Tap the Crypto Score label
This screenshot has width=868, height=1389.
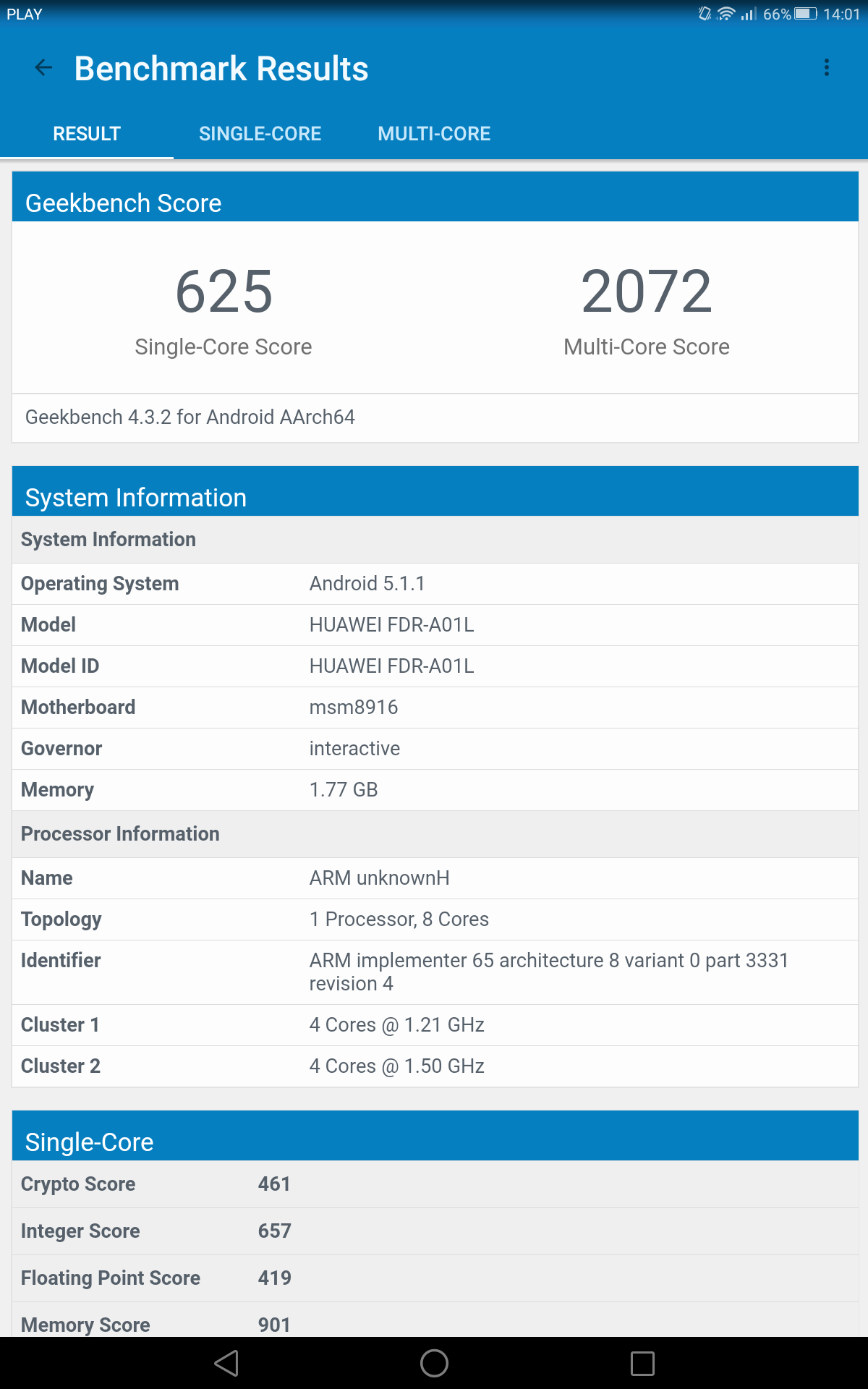[x=78, y=1184]
